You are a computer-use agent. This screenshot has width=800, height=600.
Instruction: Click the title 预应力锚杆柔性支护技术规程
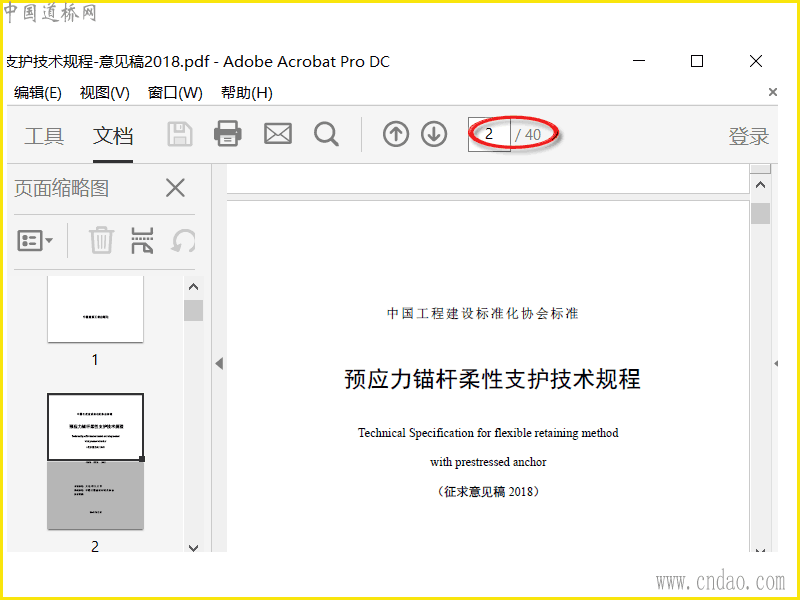click(492, 379)
